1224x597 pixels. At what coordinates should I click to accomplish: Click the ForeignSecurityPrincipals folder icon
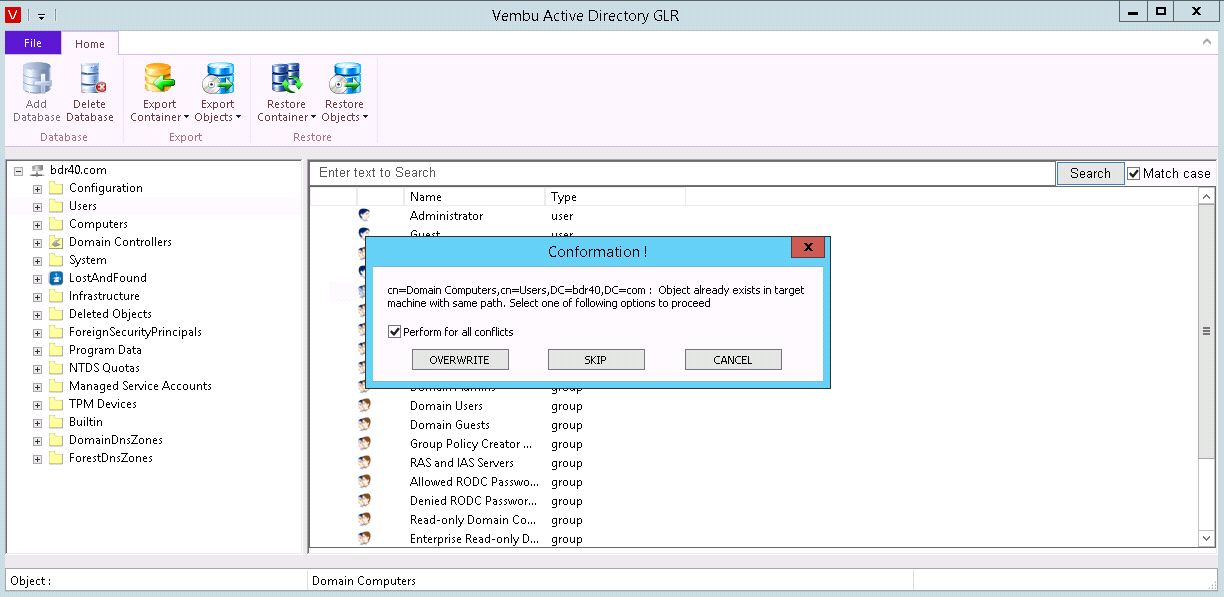pyautogui.click(x=56, y=332)
